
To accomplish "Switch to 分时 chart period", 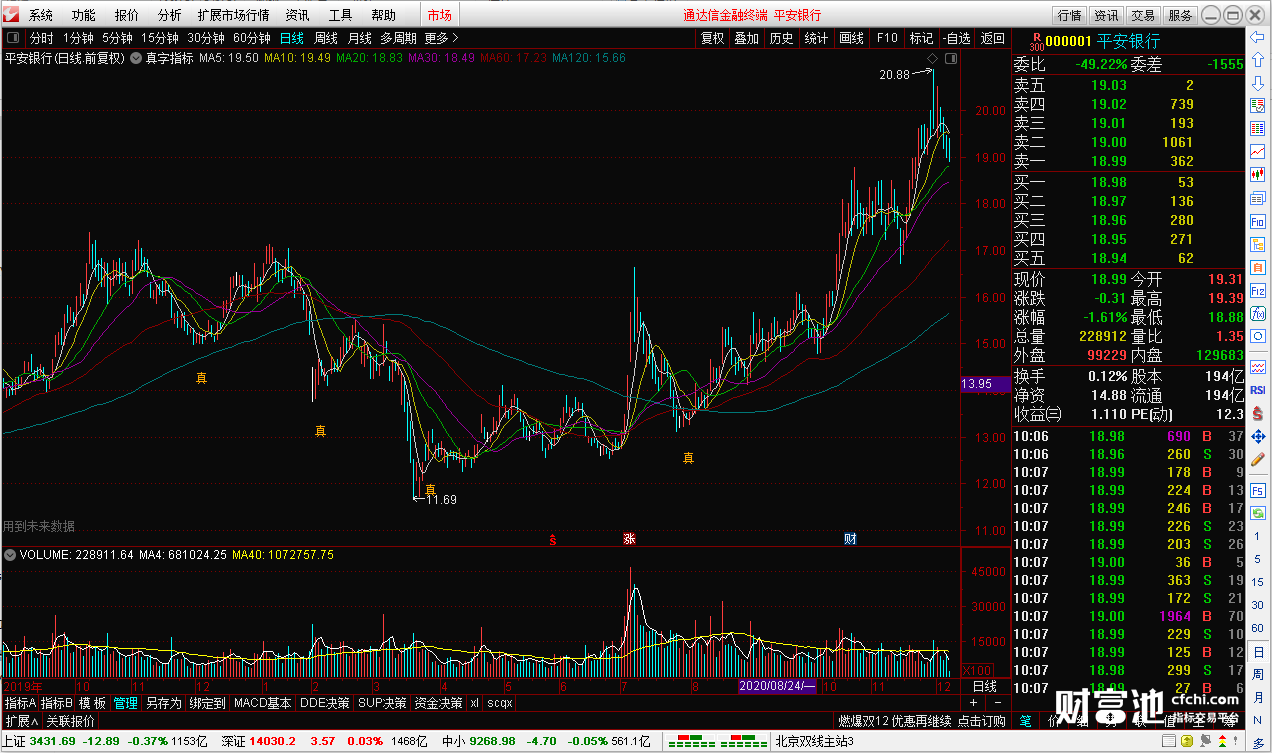I will point(41,38).
